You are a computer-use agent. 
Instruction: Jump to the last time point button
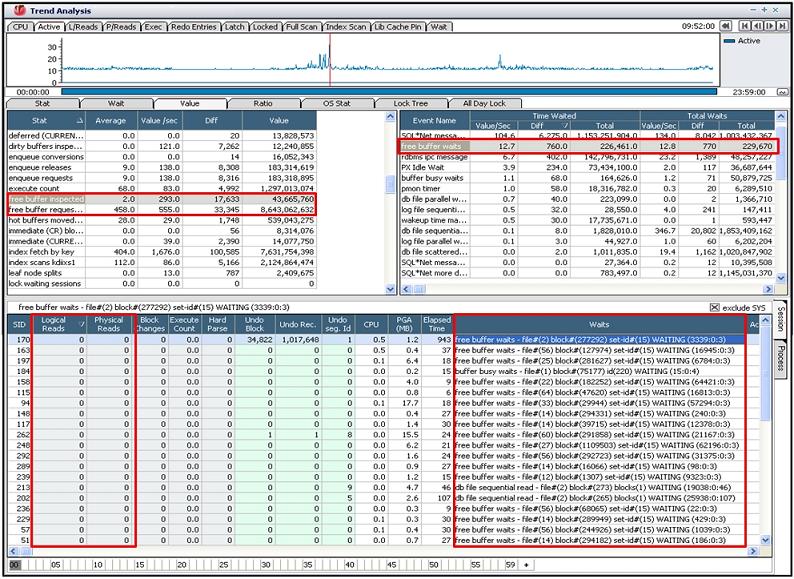[783, 26]
